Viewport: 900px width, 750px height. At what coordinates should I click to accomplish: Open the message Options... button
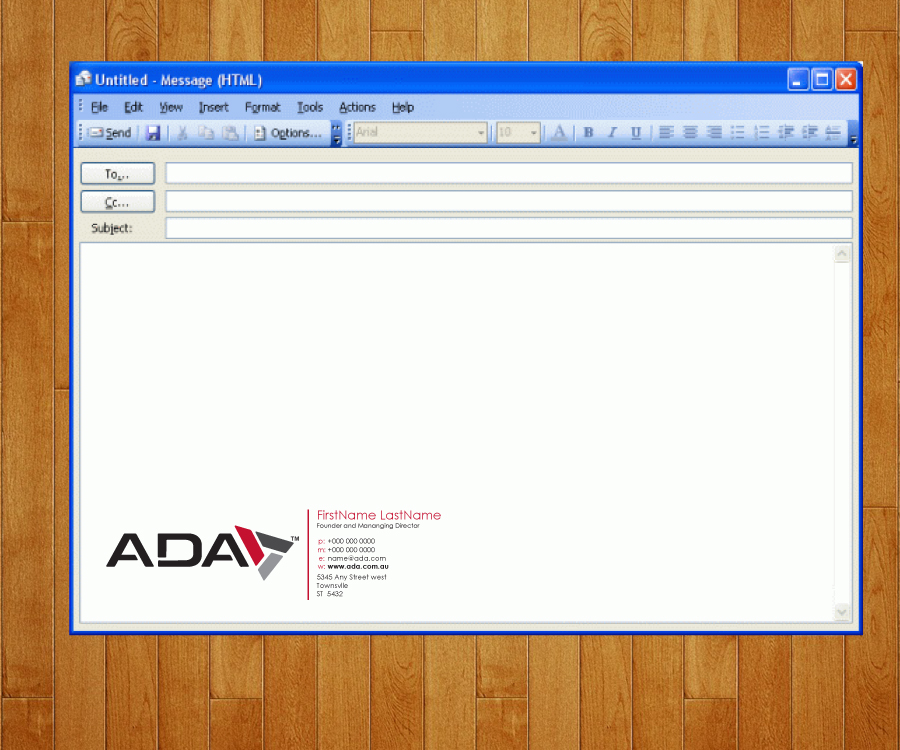tap(288, 133)
